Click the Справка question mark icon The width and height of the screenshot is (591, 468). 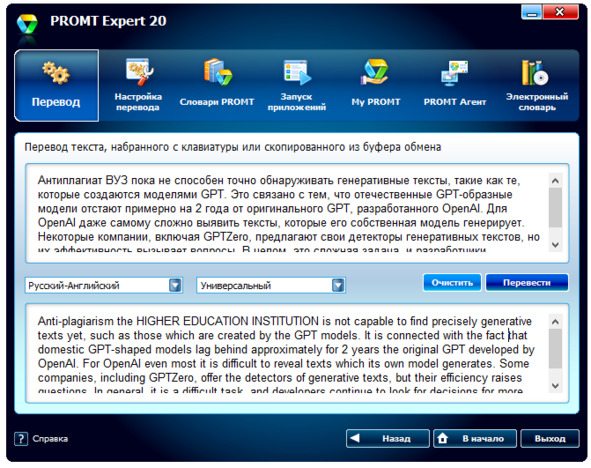21,439
